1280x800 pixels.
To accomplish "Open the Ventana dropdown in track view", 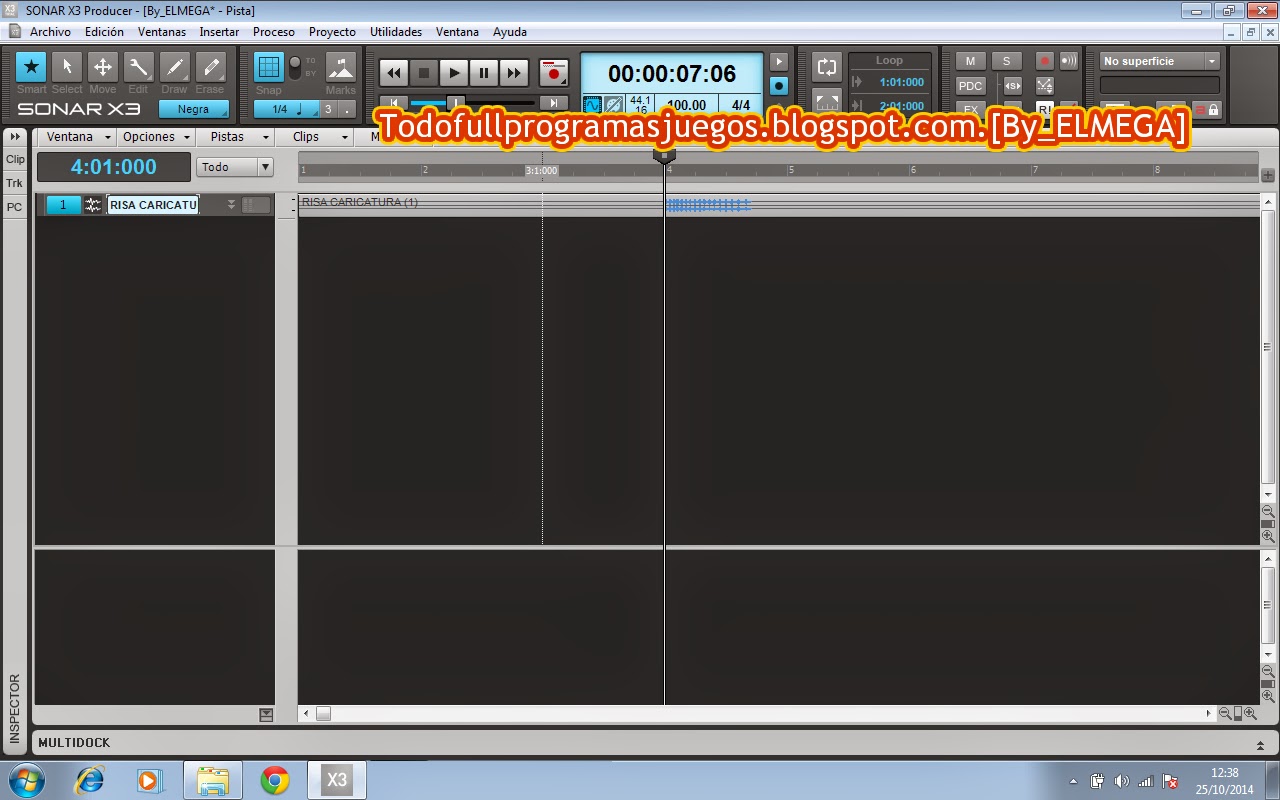I will 78,137.
